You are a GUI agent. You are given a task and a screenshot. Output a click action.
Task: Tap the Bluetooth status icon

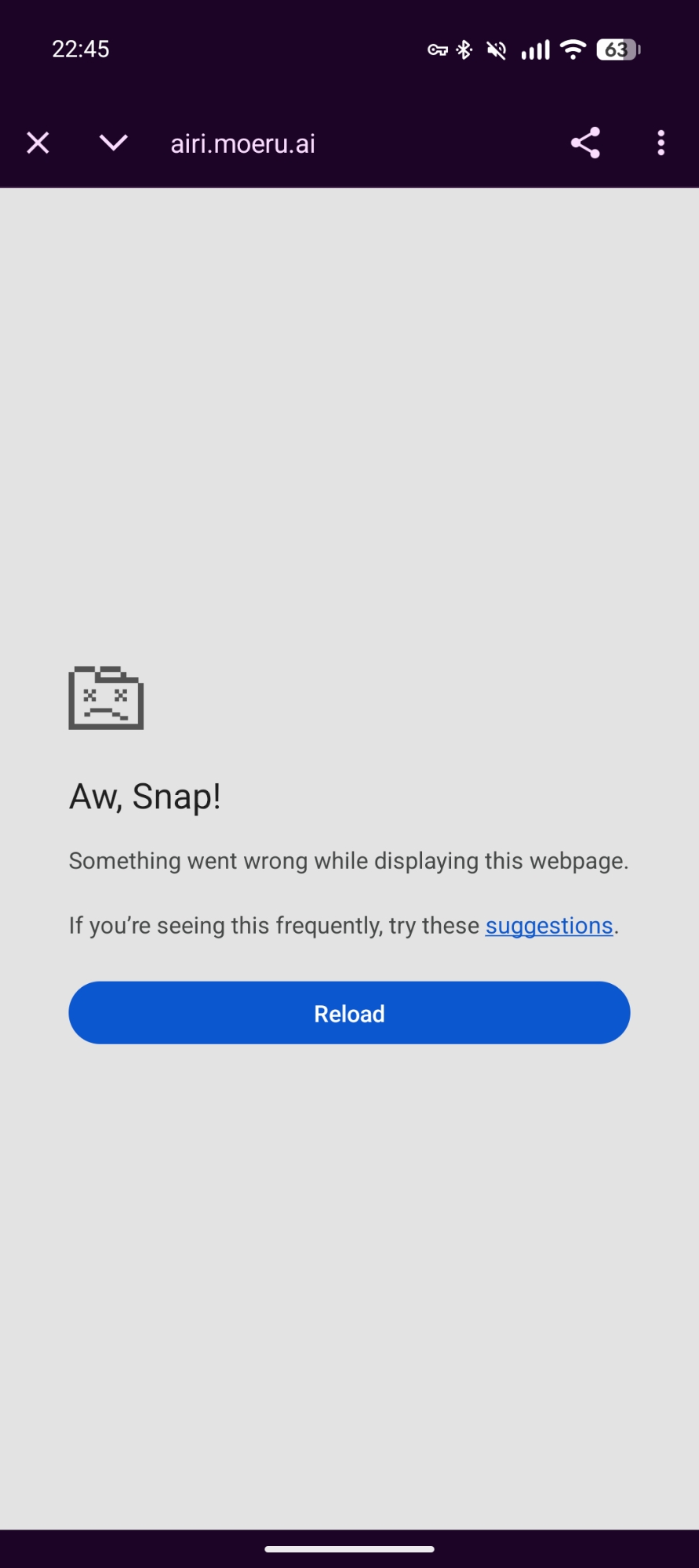pos(464,50)
